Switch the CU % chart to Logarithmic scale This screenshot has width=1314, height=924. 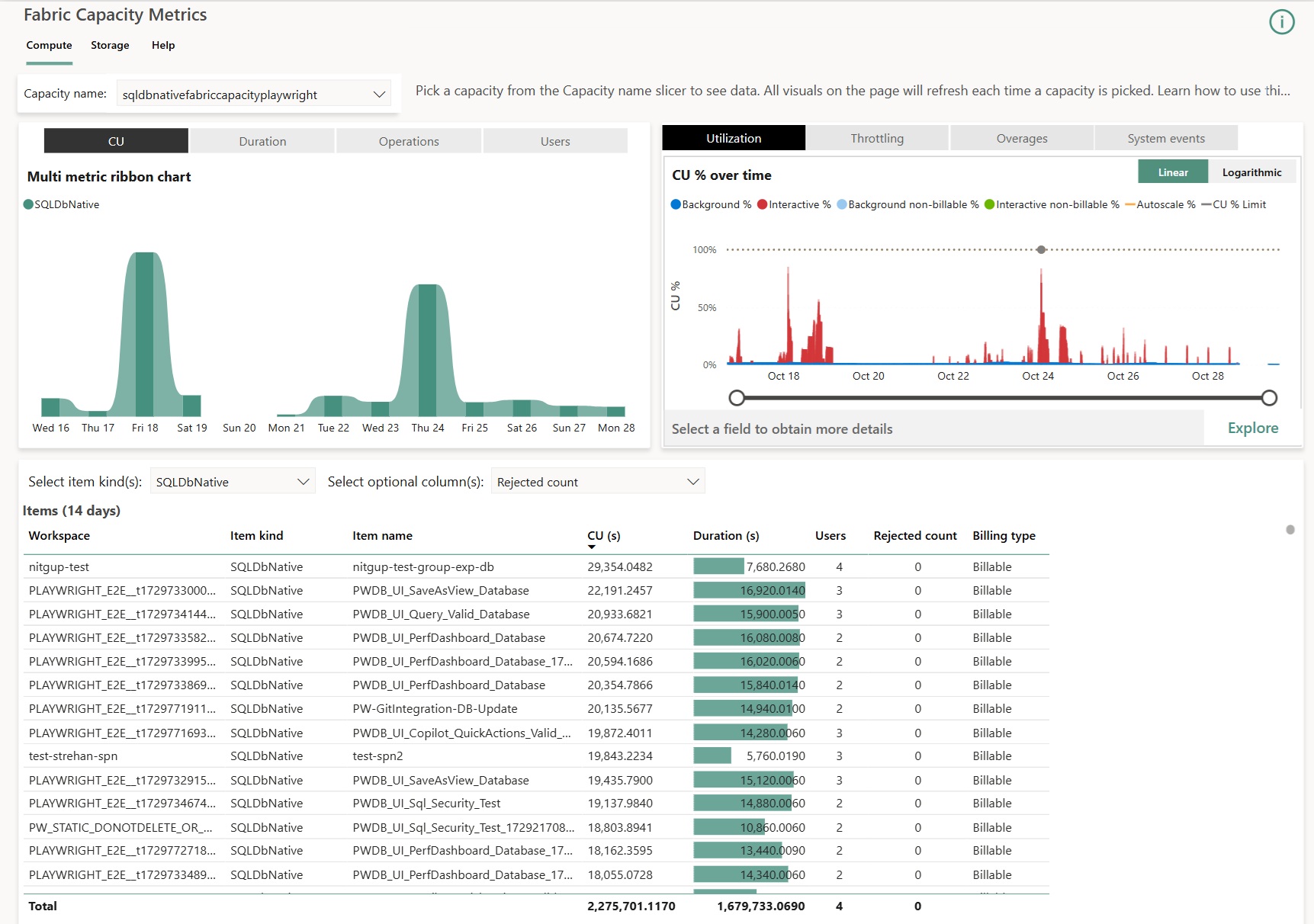click(1252, 172)
